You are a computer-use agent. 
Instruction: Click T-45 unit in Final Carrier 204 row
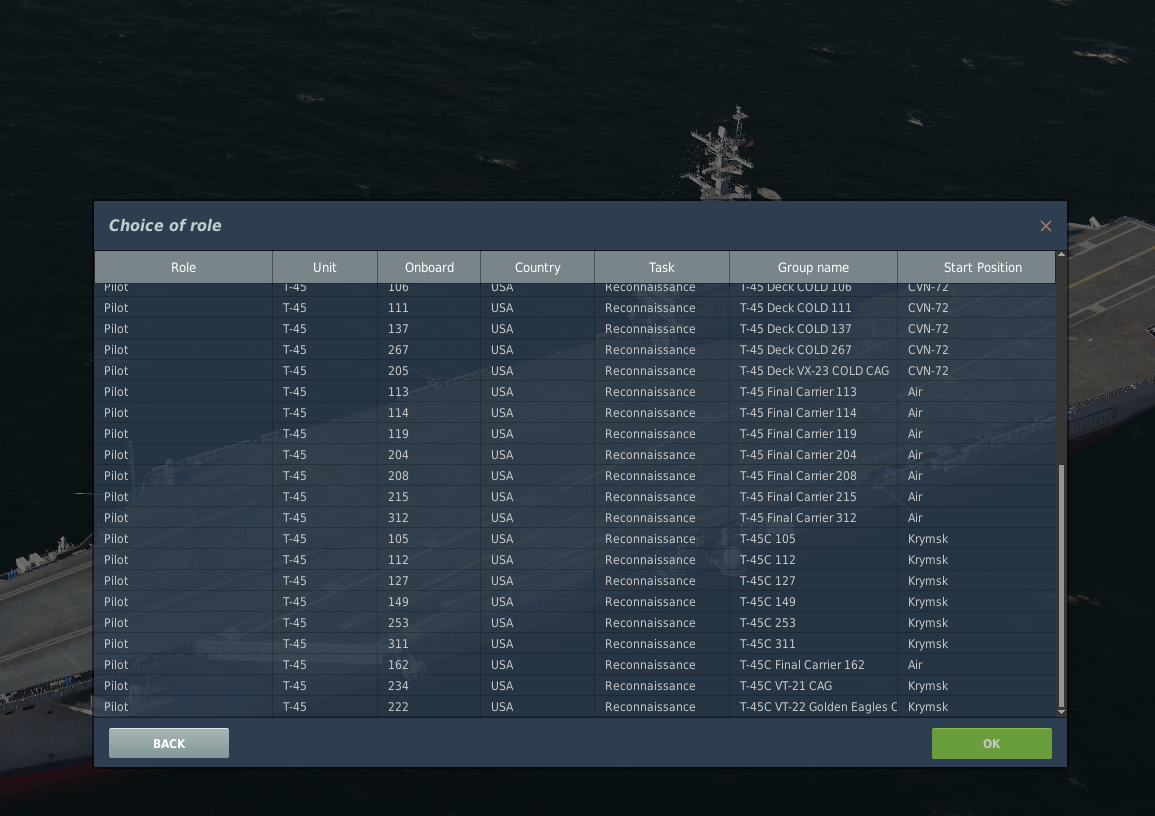point(294,454)
